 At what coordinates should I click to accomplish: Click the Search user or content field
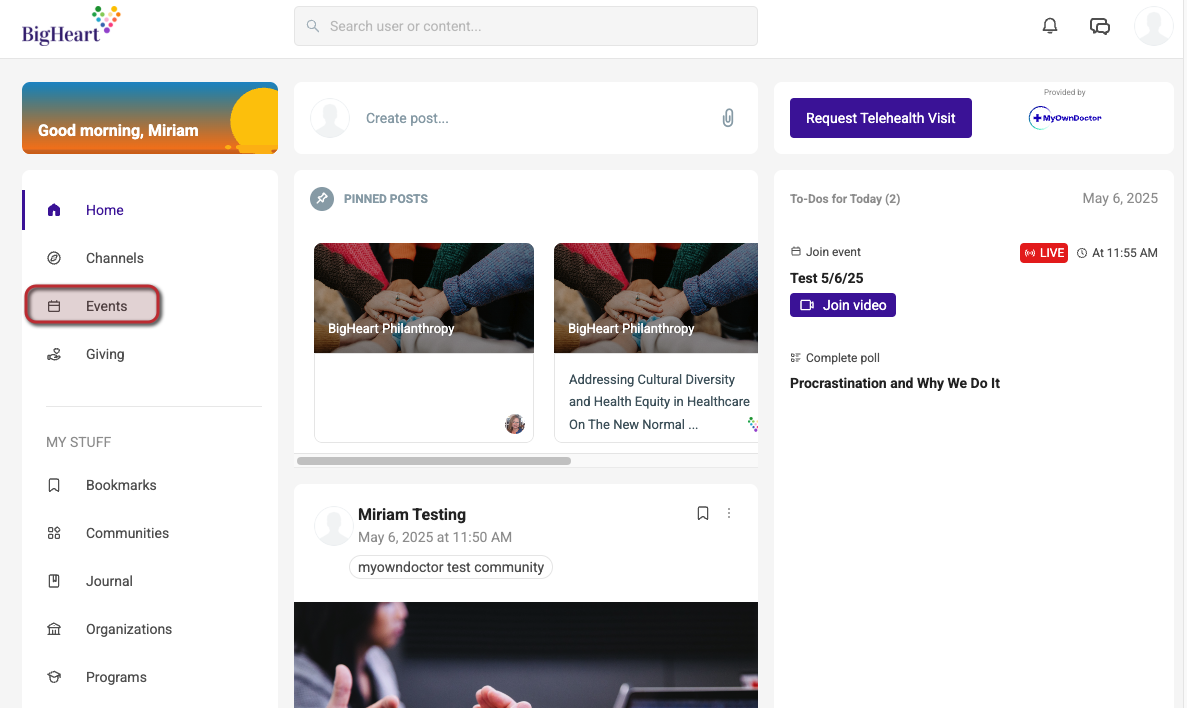(525, 27)
